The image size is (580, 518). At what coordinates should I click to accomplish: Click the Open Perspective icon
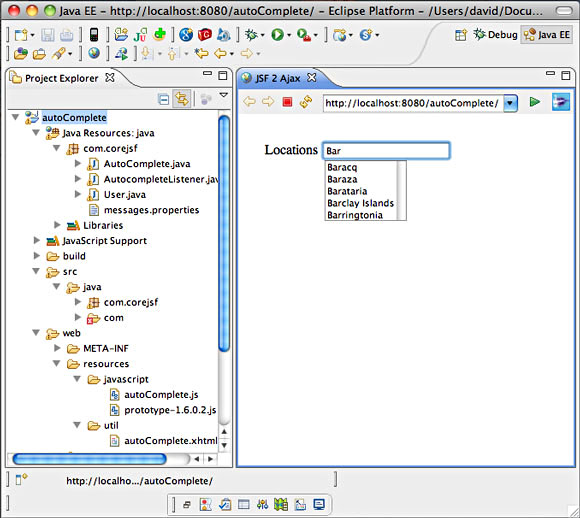point(461,35)
